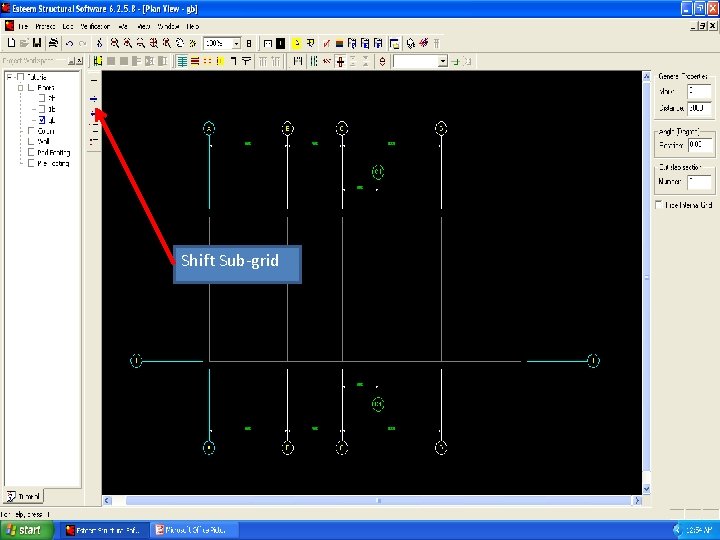Click the Esteem application icon in menu bar

[9, 26]
